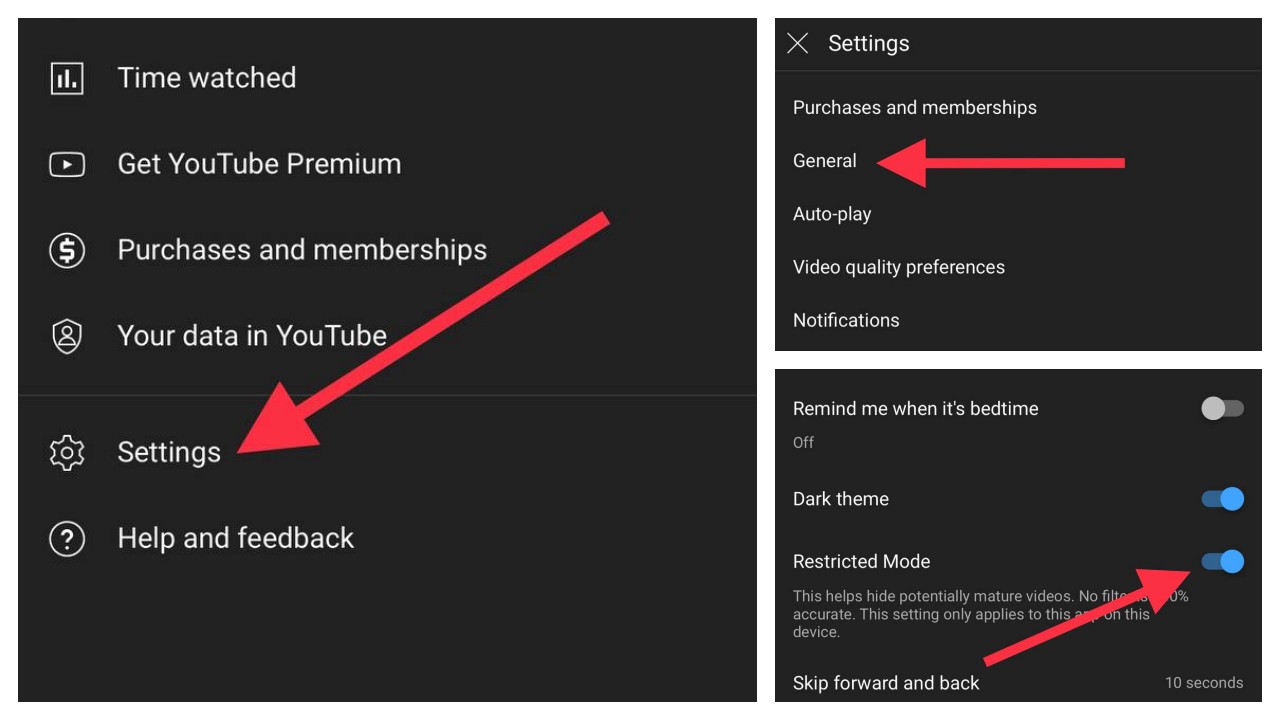Screen dimensions: 1280x720
Task: Turn off the Dark theme toggle
Action: [1222, 499]
